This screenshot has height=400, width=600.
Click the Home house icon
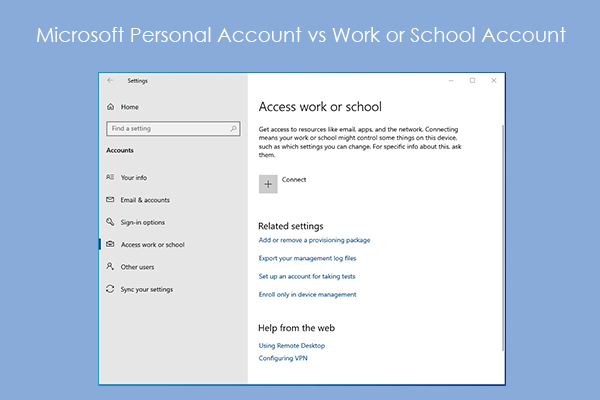pyautogui.click(x=111, y=107)
